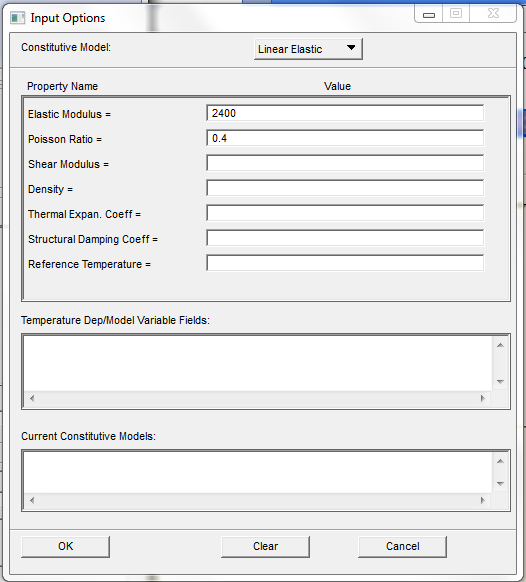Dismiss dialog with the Cancel button

click(402, 546)
